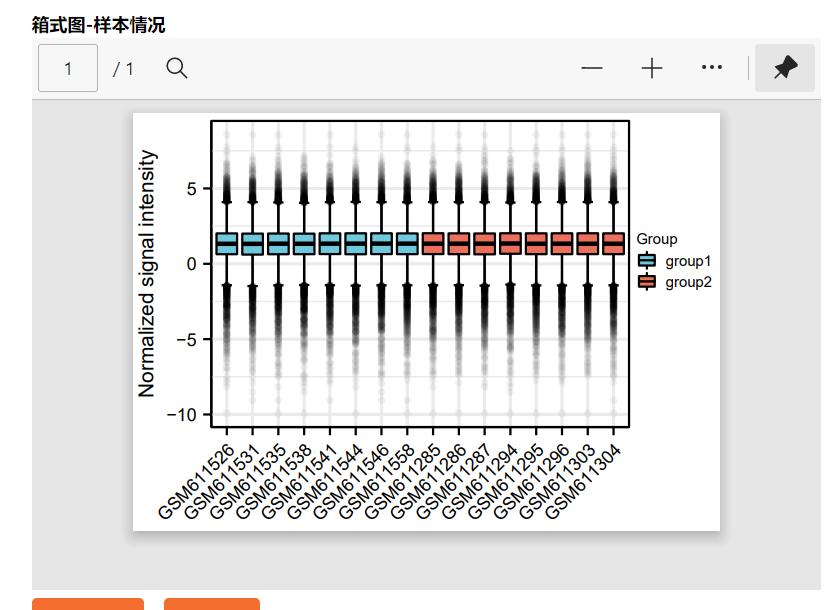Screen dimensions: 840x610
Task: Click the boxplot figure page
Action: (x=426, y=322)
